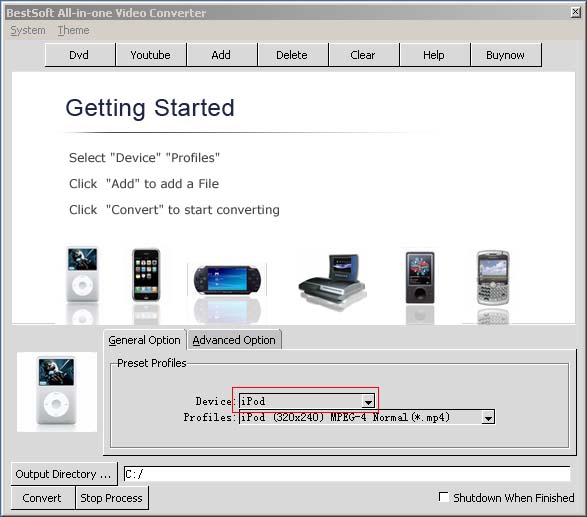Image resolution: width=587 pixels, height=517 pixels.
Task: Select the General Option tab
Action: (144, 340)
